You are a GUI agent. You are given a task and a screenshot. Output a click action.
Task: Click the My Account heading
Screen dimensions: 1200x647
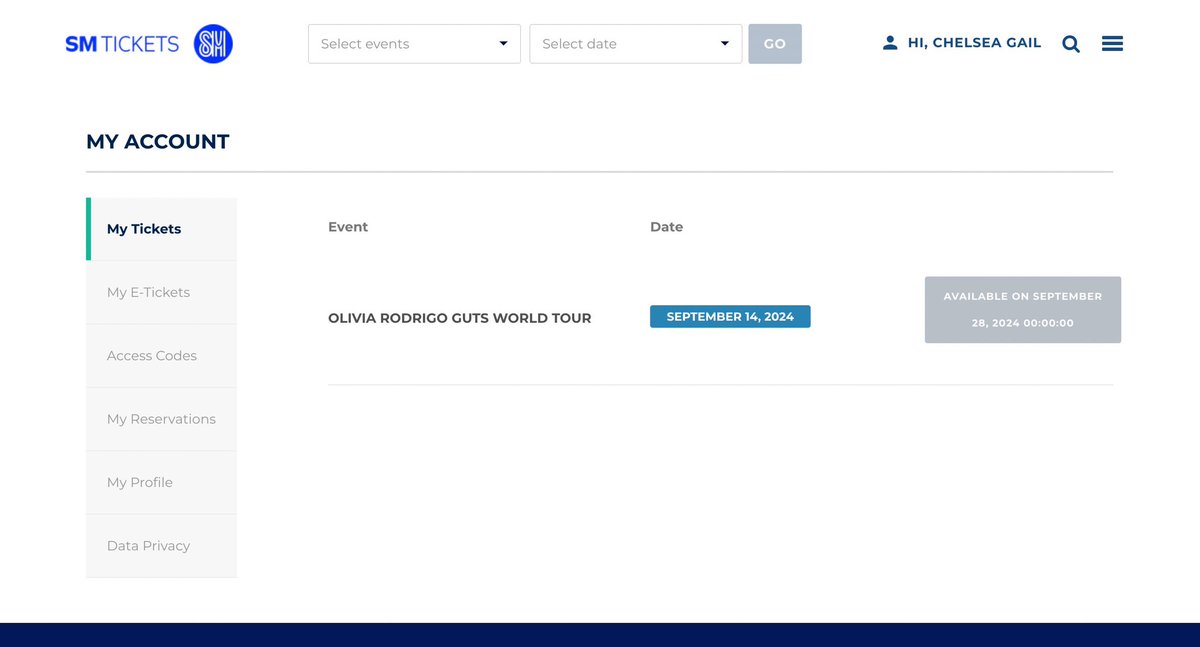[158, 142]
